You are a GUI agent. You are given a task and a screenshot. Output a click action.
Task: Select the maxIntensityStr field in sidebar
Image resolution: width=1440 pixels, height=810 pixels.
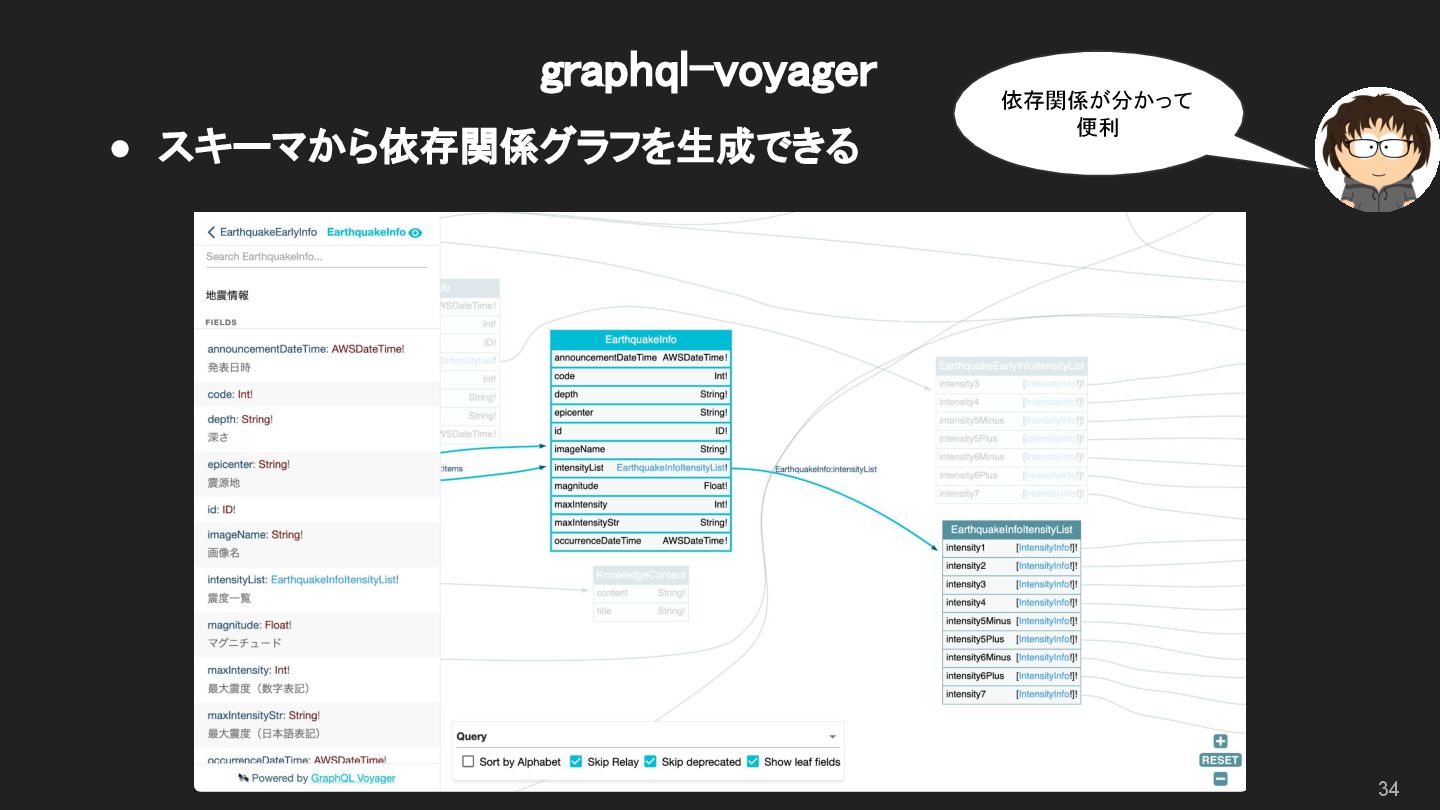pyautogui.click(x=316, y=724)
